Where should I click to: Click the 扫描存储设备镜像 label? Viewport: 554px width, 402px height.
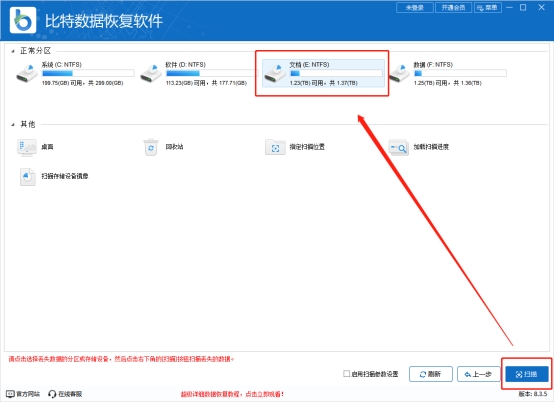(65, 176)
